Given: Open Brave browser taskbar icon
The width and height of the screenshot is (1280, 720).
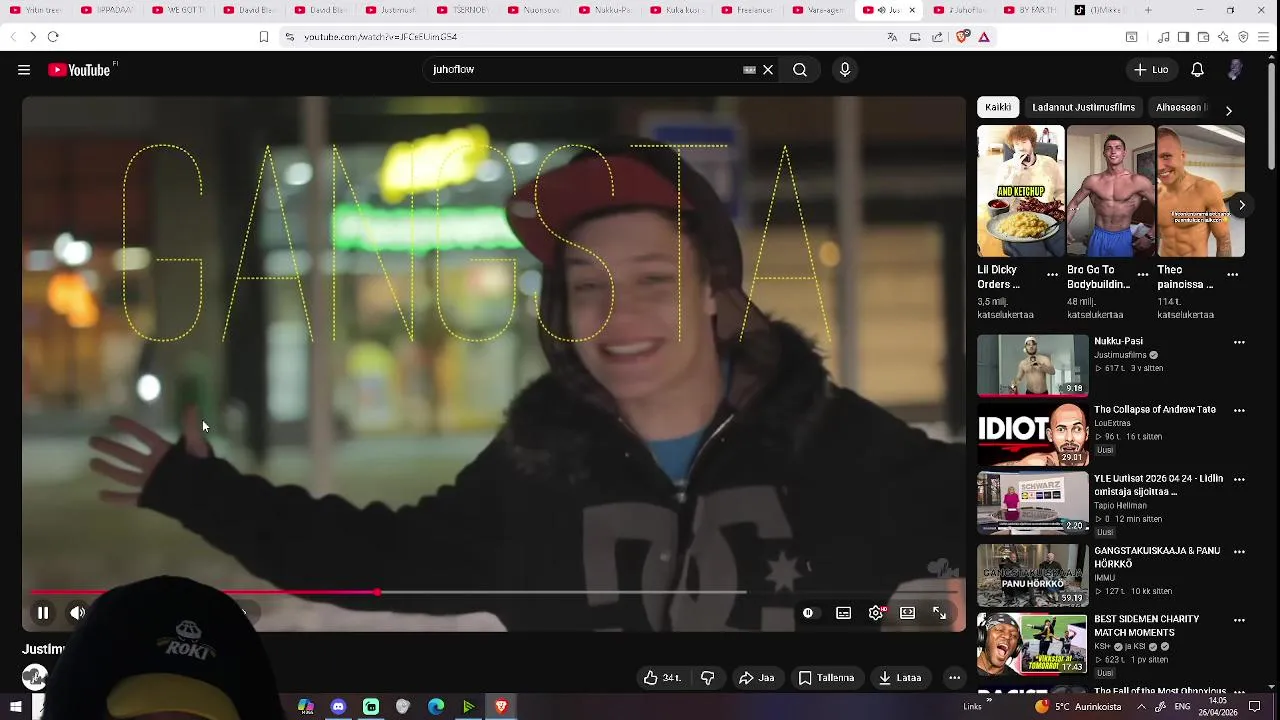Looking at the screenshot, I should pyautogui.click(x=501, y=707).
